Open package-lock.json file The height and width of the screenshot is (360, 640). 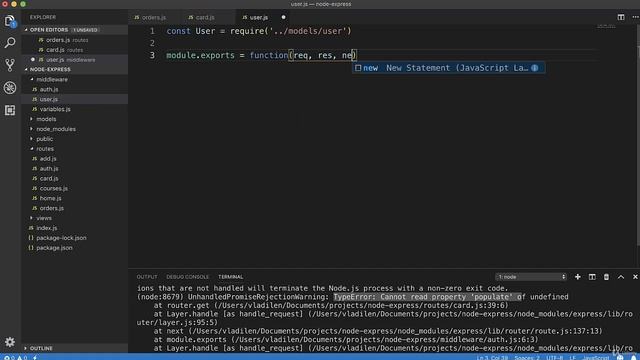point(75,238)
